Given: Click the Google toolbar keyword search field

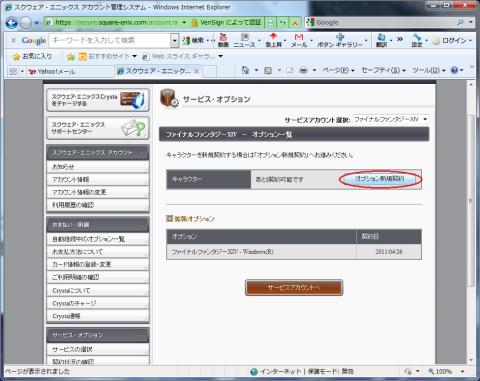Looking at the screenshot, I should coord(110,41).
